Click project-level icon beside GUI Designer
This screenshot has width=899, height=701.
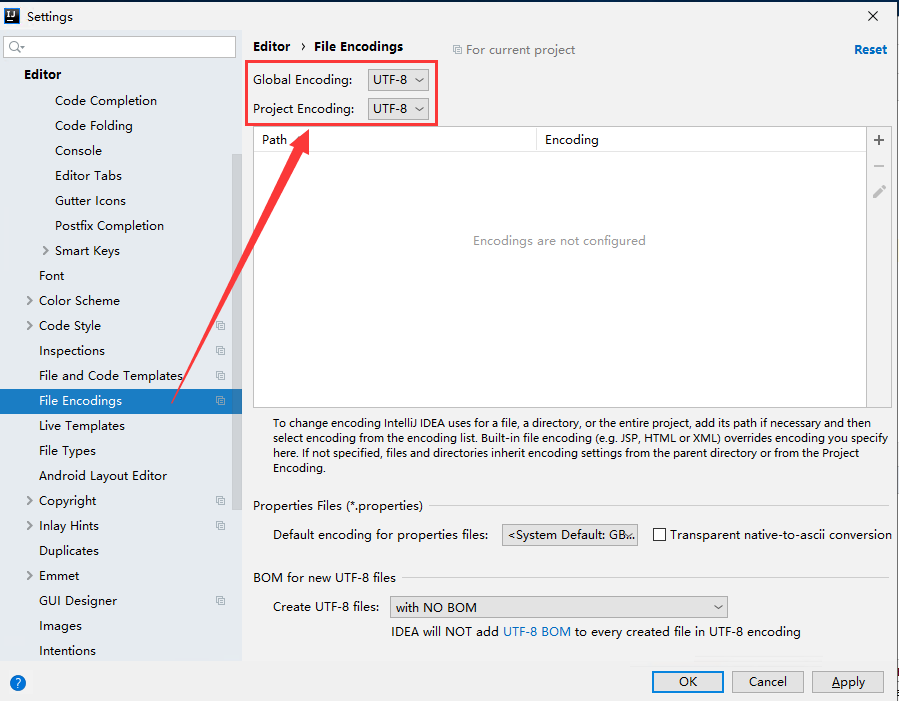coord(220,601)
